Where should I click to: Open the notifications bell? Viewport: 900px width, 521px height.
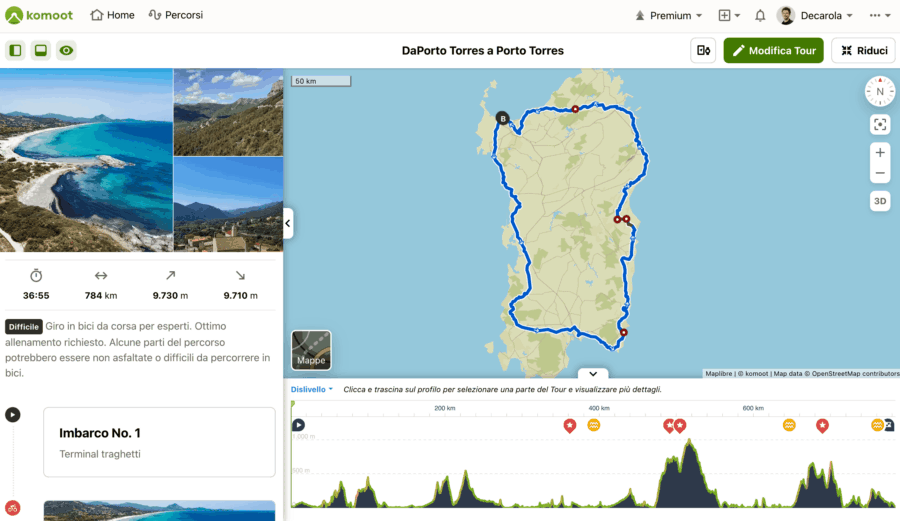click(x=760, y=16)
